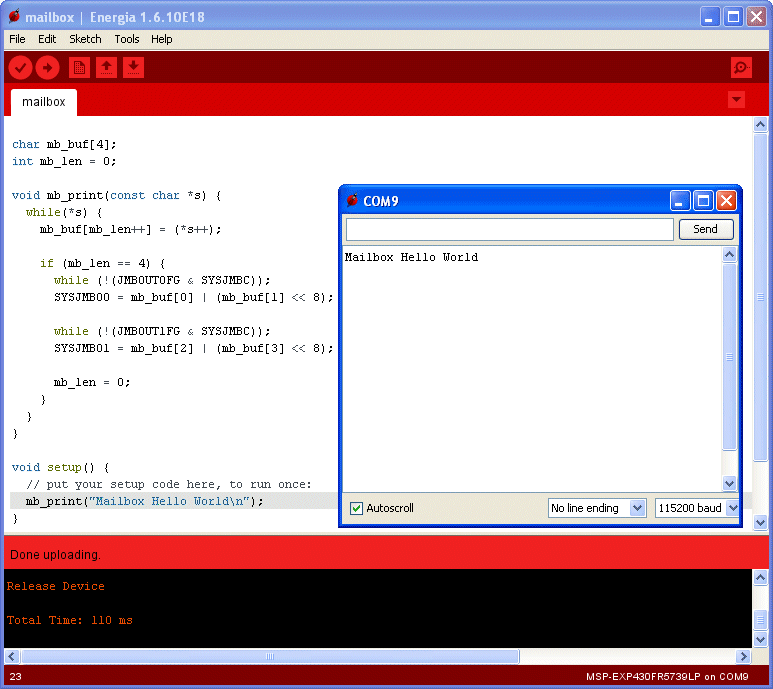The image size is (773, 689).
Task: Click the COM9 output scrollbar thumb
Action: pyautogui.click(x=729, y=357)
